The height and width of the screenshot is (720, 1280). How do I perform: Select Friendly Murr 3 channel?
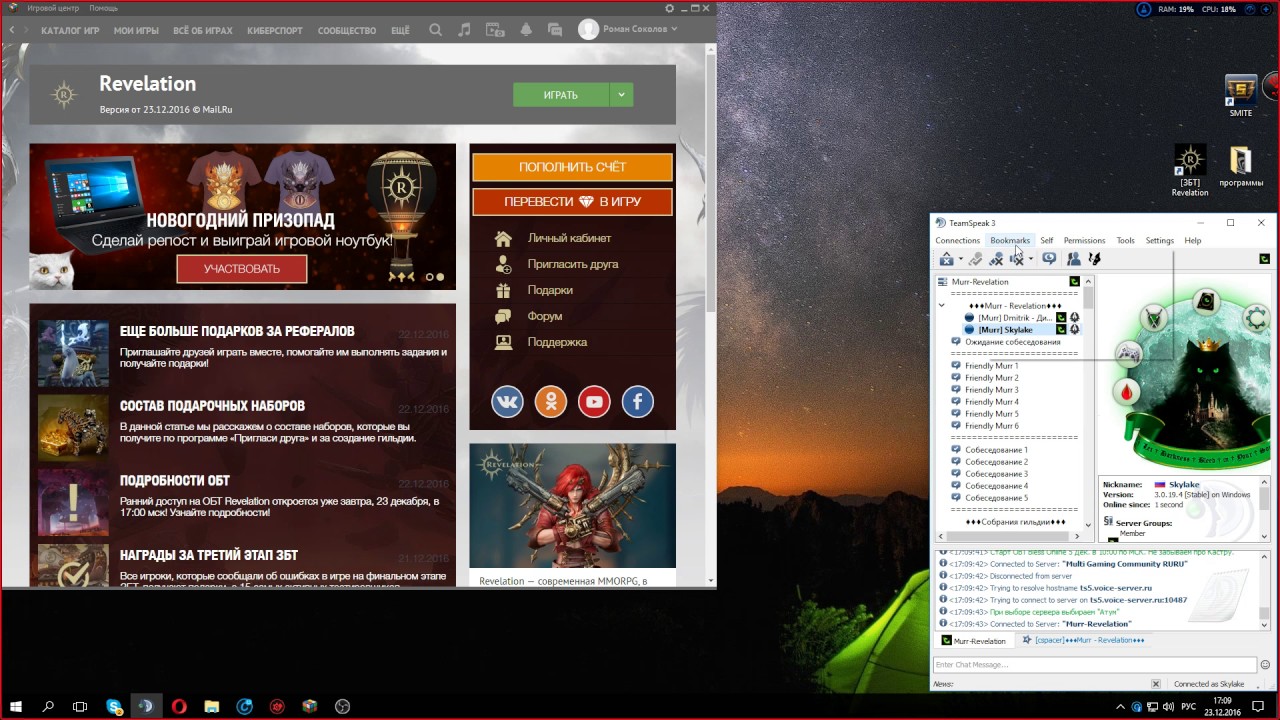click(991, 390)
